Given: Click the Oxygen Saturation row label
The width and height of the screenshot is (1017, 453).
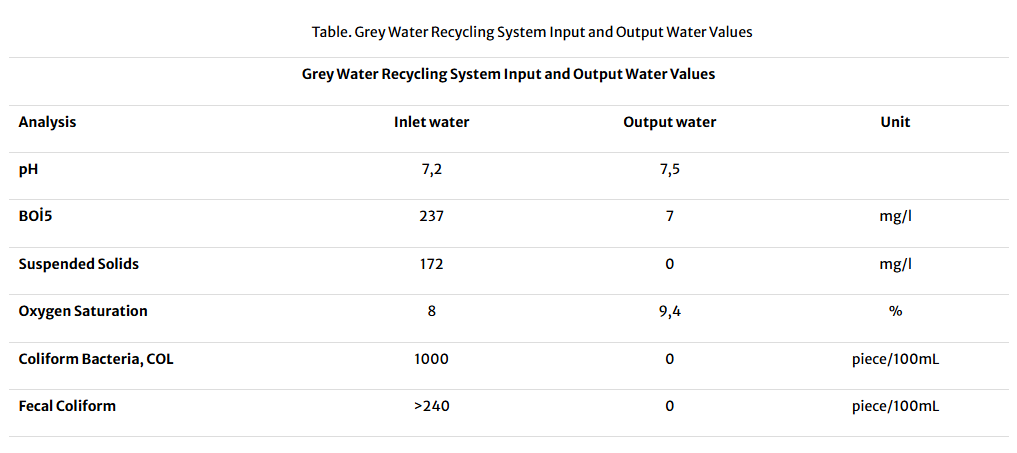Looking at the screenshot, I should pos(83,311).
